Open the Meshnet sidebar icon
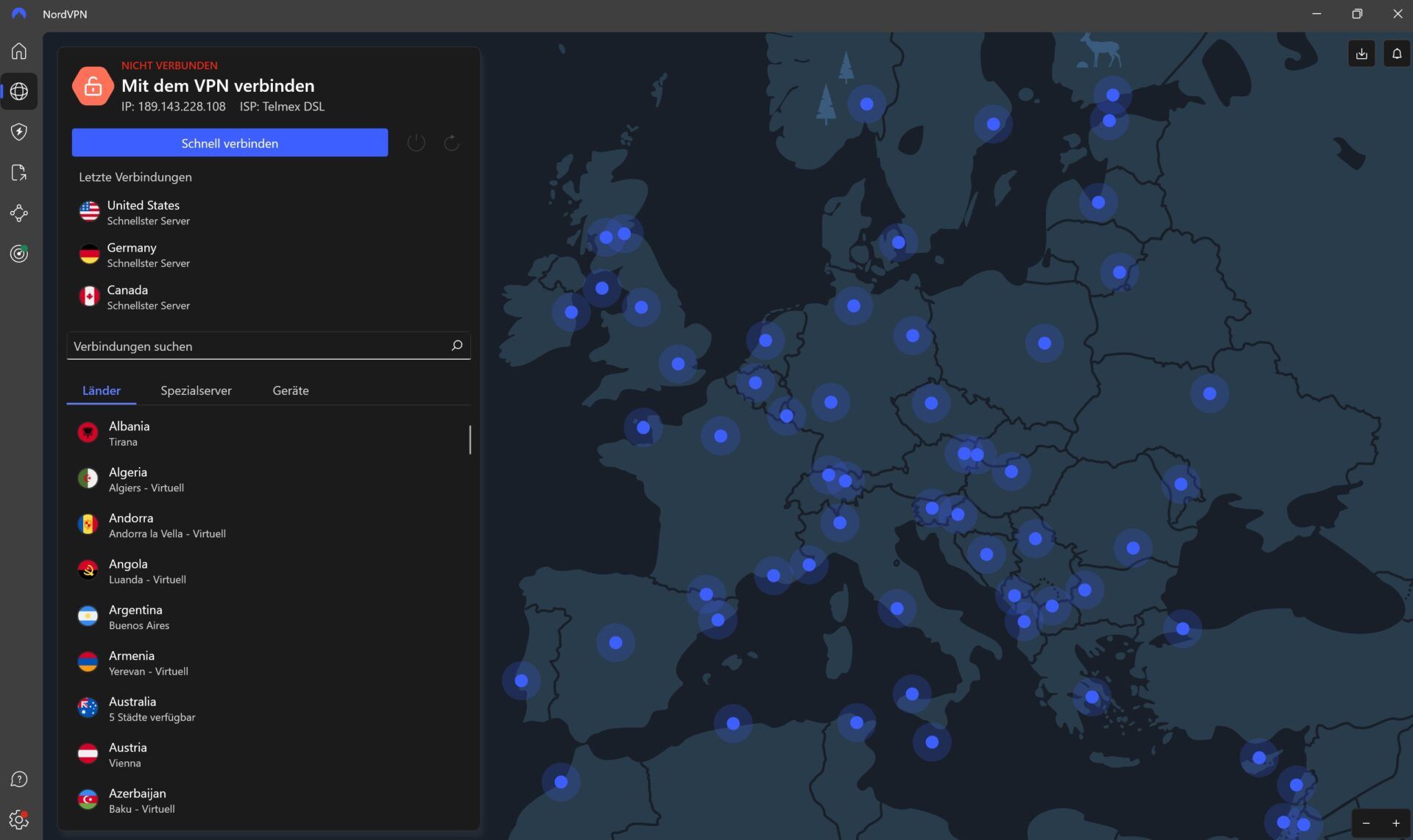 pyautogui.click(x=19, y=213)
